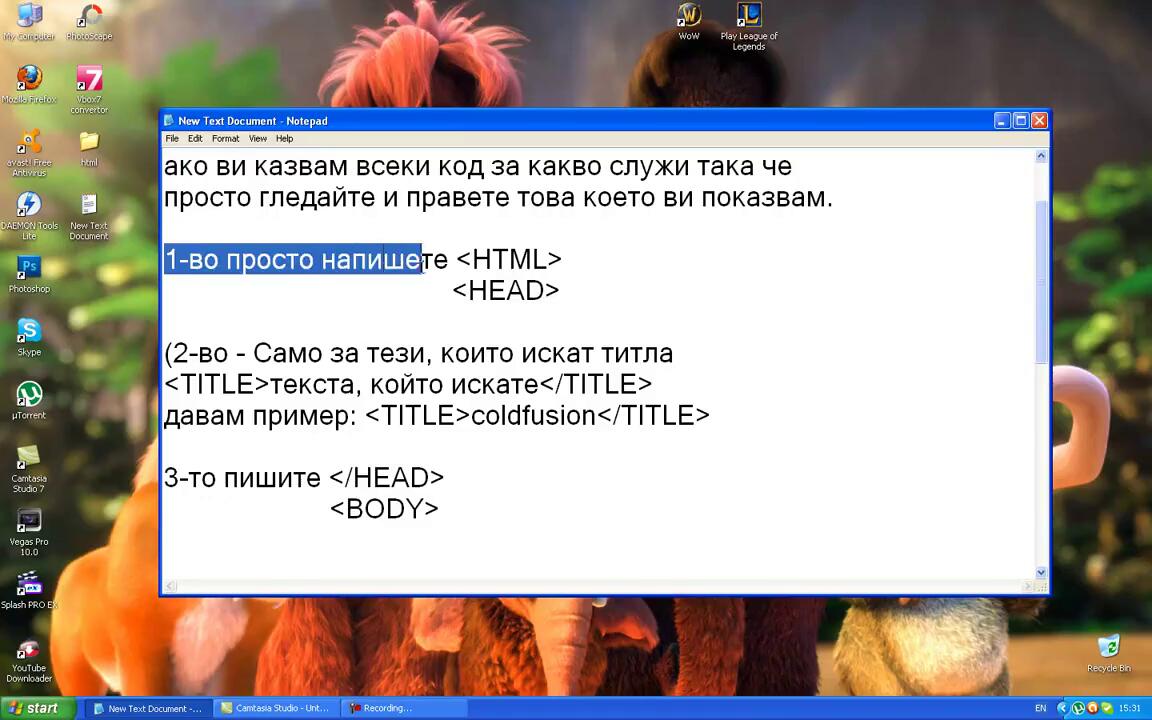Image resolution: width=1152 pixels, height=720 pixels.
Task: Click the horizontal scrollbar right arrow
Action: click(1027, 586)
